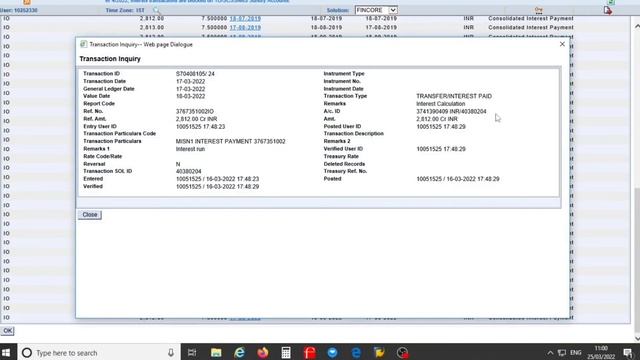Open the blue round mail app icon

(332, 353)
